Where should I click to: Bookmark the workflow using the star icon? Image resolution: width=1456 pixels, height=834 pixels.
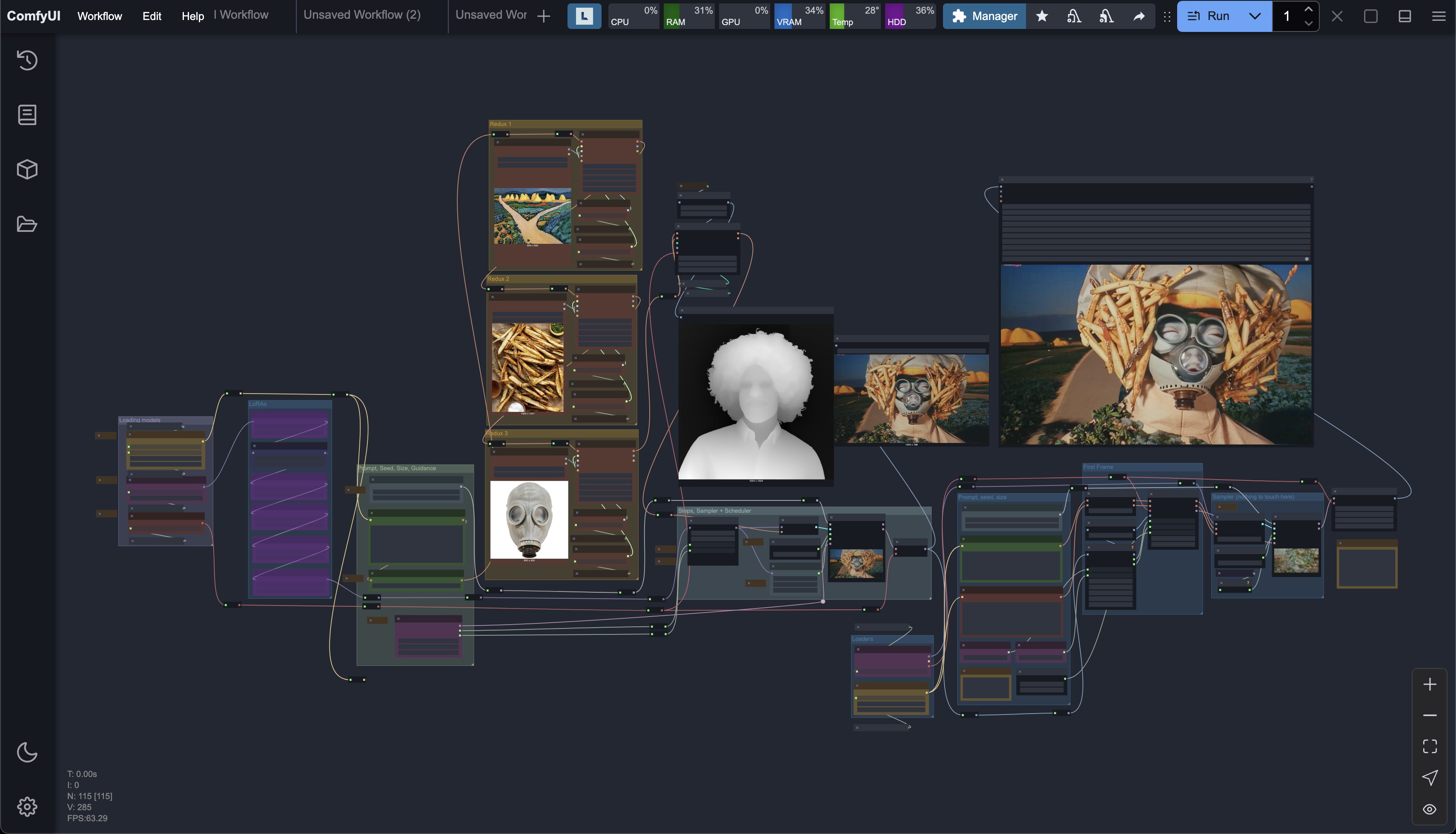point(1042,16)
